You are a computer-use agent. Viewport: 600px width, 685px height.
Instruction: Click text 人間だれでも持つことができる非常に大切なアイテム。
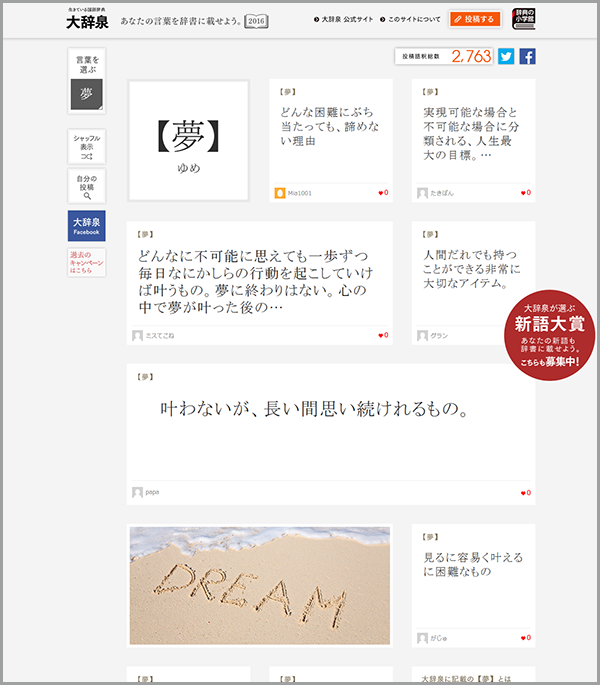(472, 269)
